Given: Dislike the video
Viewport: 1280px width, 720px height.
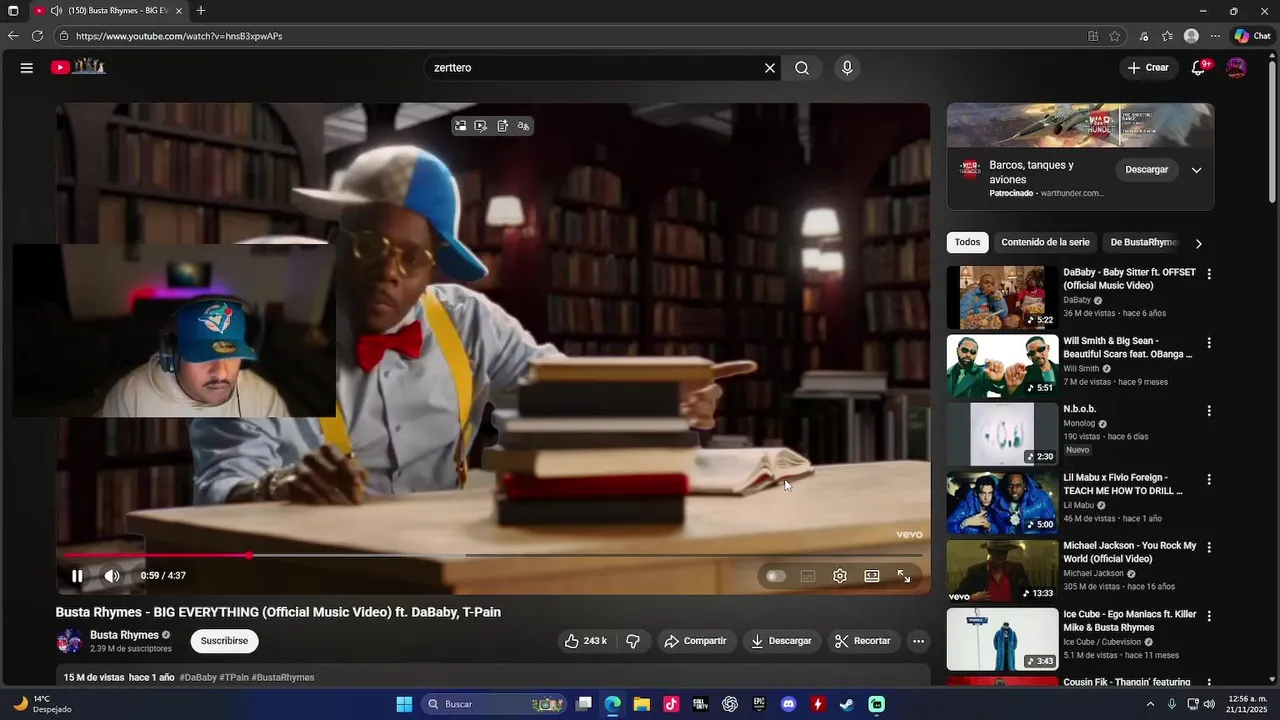Looking at the screenshot, I should (633, 641).
